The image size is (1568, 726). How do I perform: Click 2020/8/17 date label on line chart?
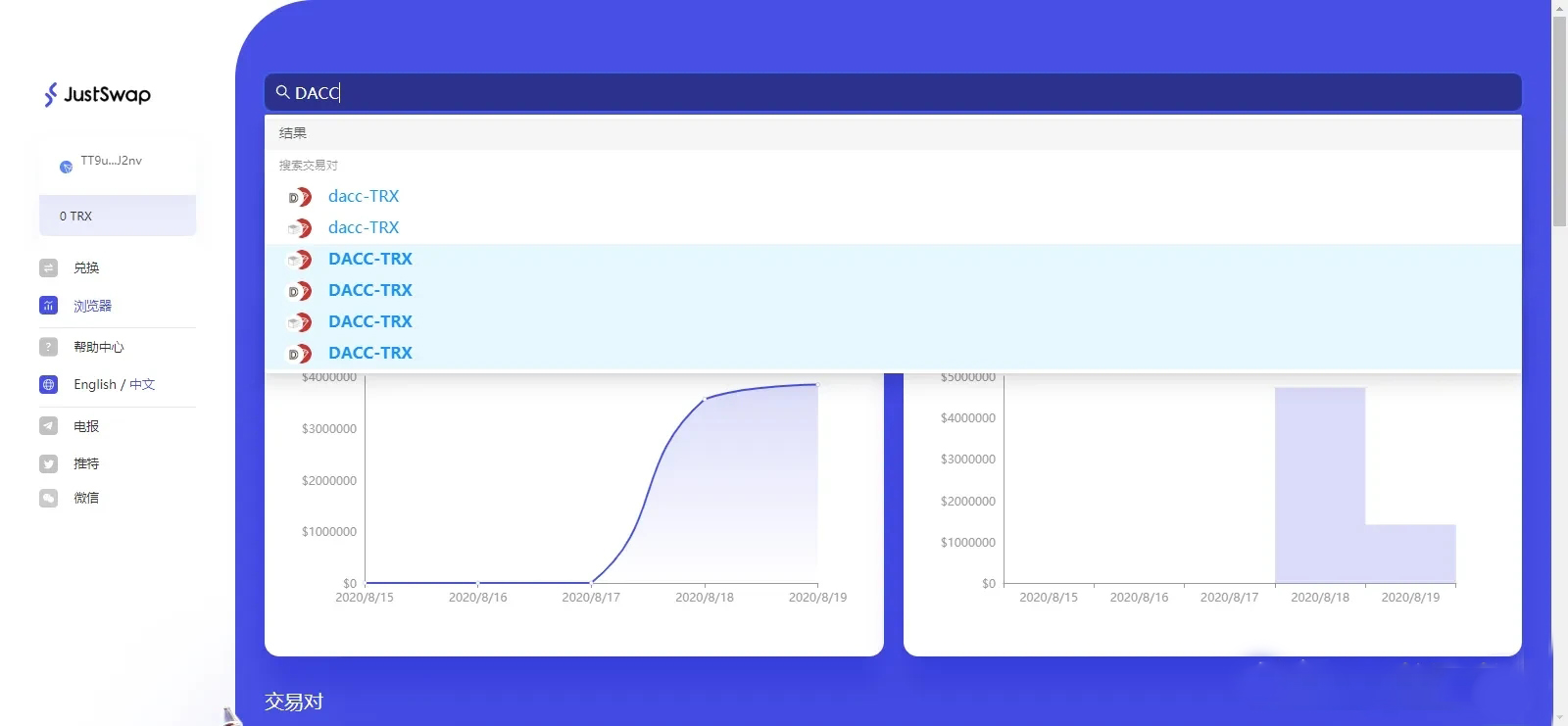pos(591,598)
